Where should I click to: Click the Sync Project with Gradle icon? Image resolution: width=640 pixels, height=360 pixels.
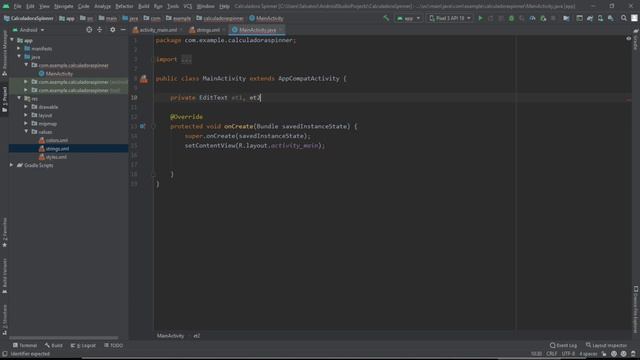pyautogui.click(x=590, y=18)
